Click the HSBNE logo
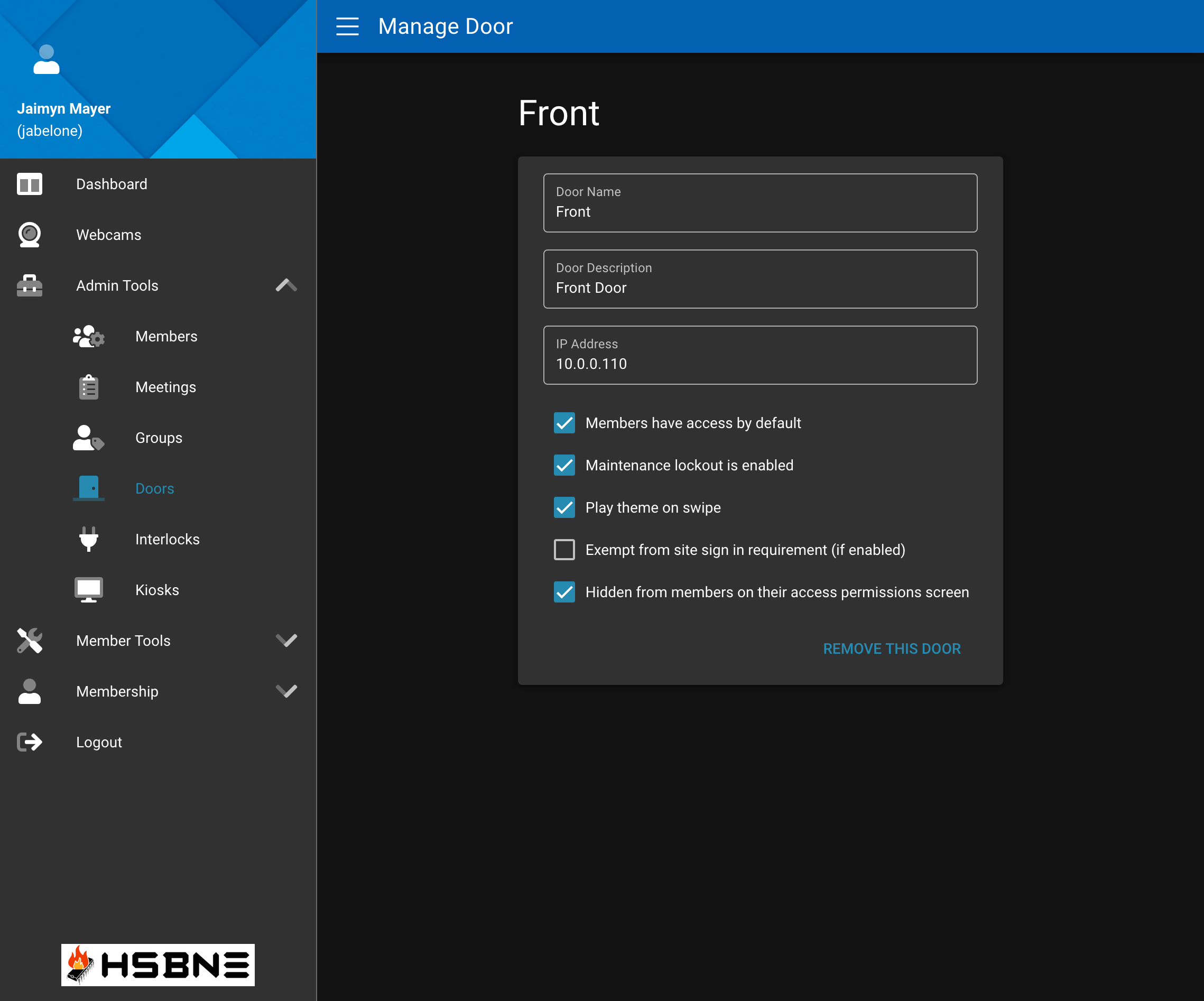Screen dimensions: 1204x1001 tap(158, 965)
